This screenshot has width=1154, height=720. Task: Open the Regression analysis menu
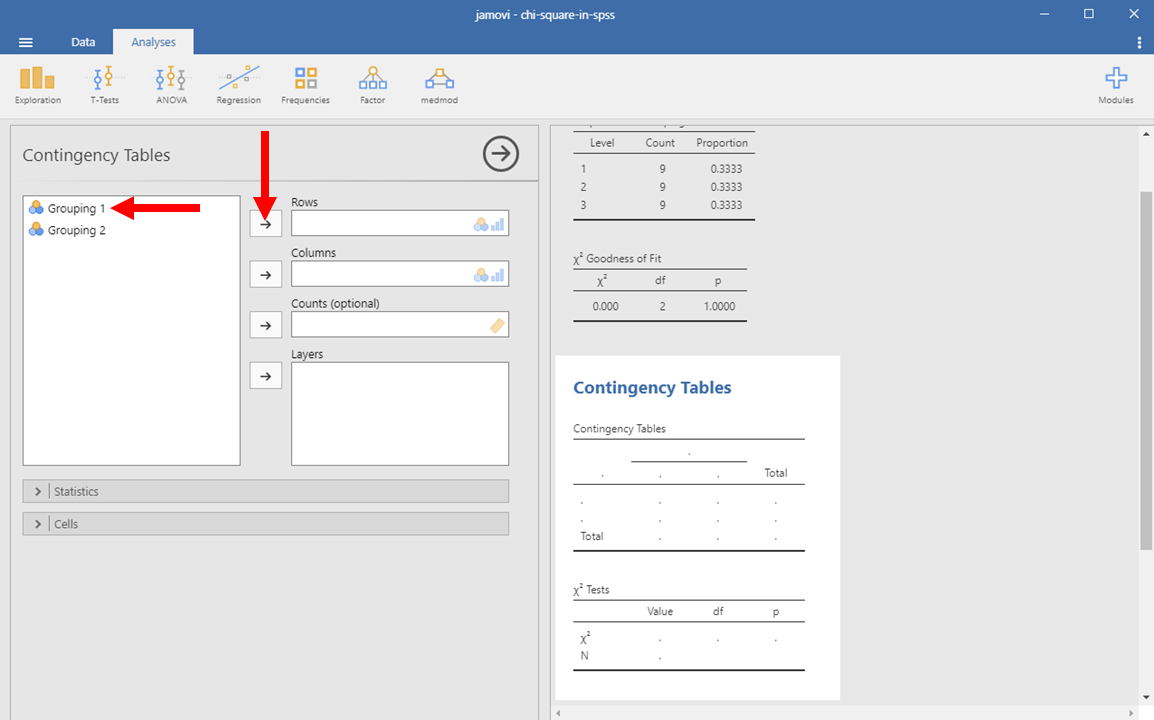(x=238, y=84)
